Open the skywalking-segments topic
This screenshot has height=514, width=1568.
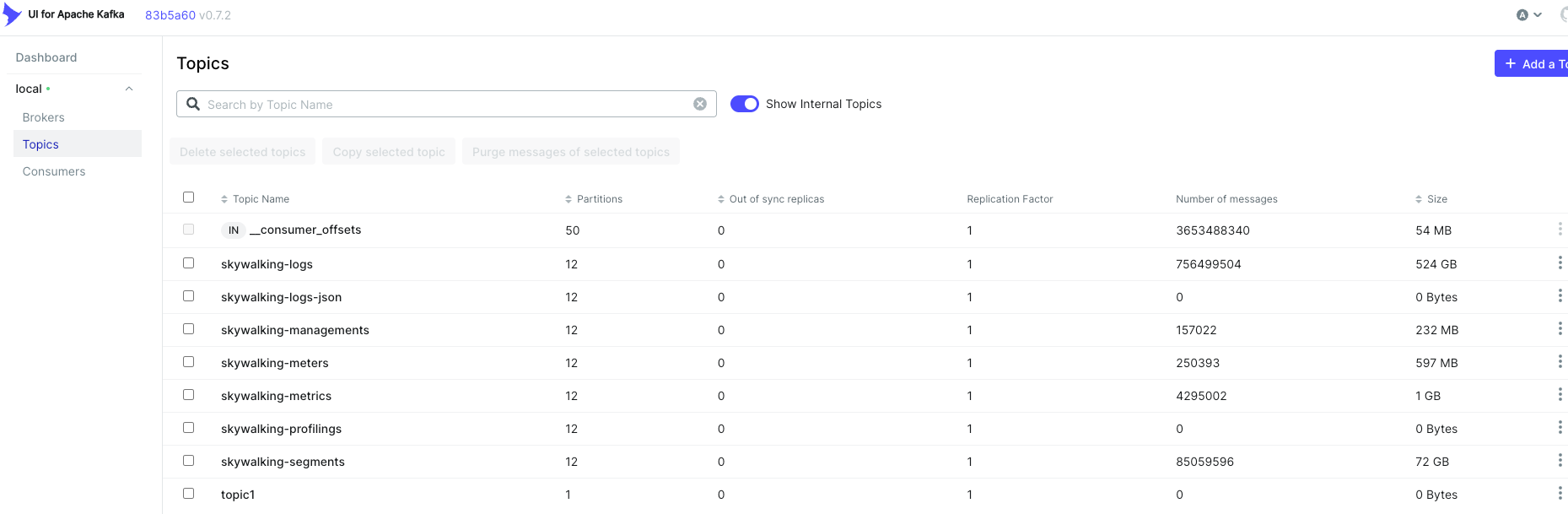[283, 462]
